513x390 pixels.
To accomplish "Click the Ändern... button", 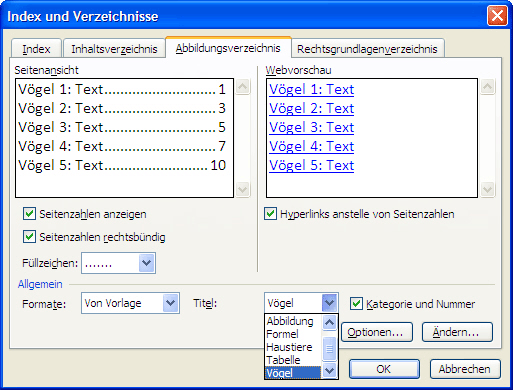I will coord(457,332).
